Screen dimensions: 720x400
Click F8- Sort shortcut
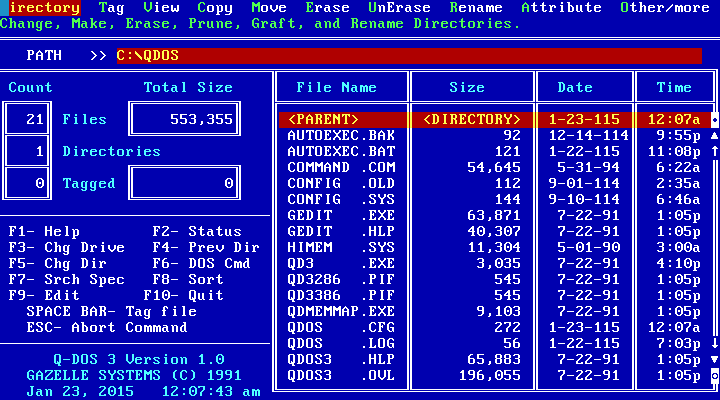pyautogui.click(x=188, y=280)
